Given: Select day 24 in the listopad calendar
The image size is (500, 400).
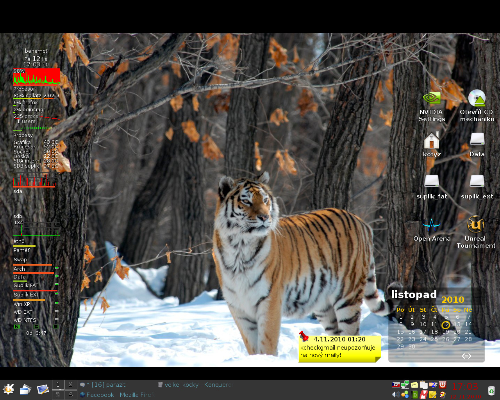Looking at the screenshot, I should click(423, 339).
